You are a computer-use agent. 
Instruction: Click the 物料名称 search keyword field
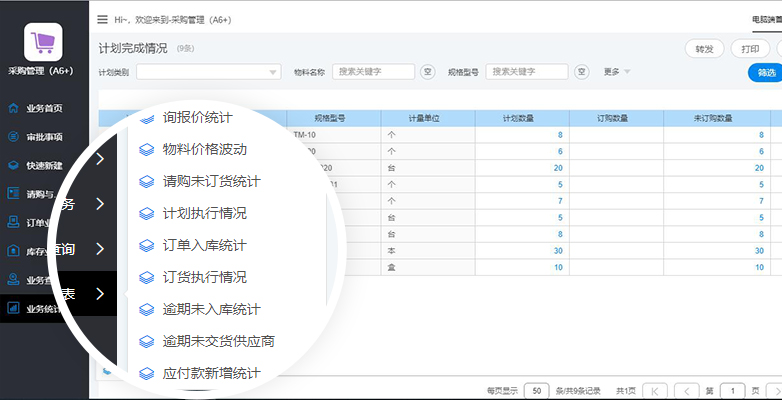point(372,72)
